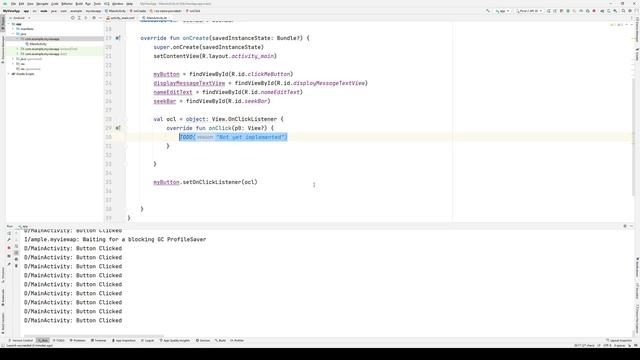Open the Build menu in menu bar
640x360 pixels.
tap(79, 4)
